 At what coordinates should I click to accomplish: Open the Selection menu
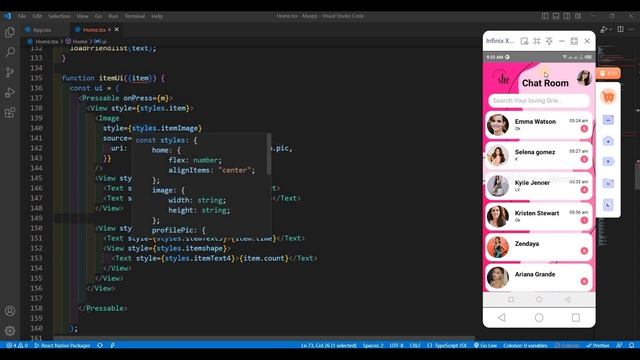(x=59, y=16)
